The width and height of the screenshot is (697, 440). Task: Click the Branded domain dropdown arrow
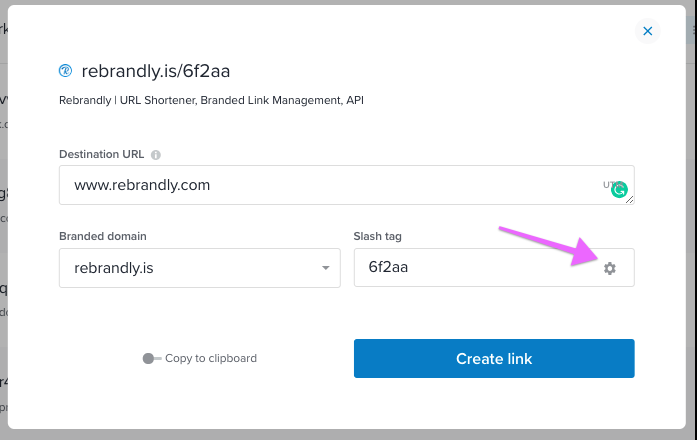click(326, 268)
